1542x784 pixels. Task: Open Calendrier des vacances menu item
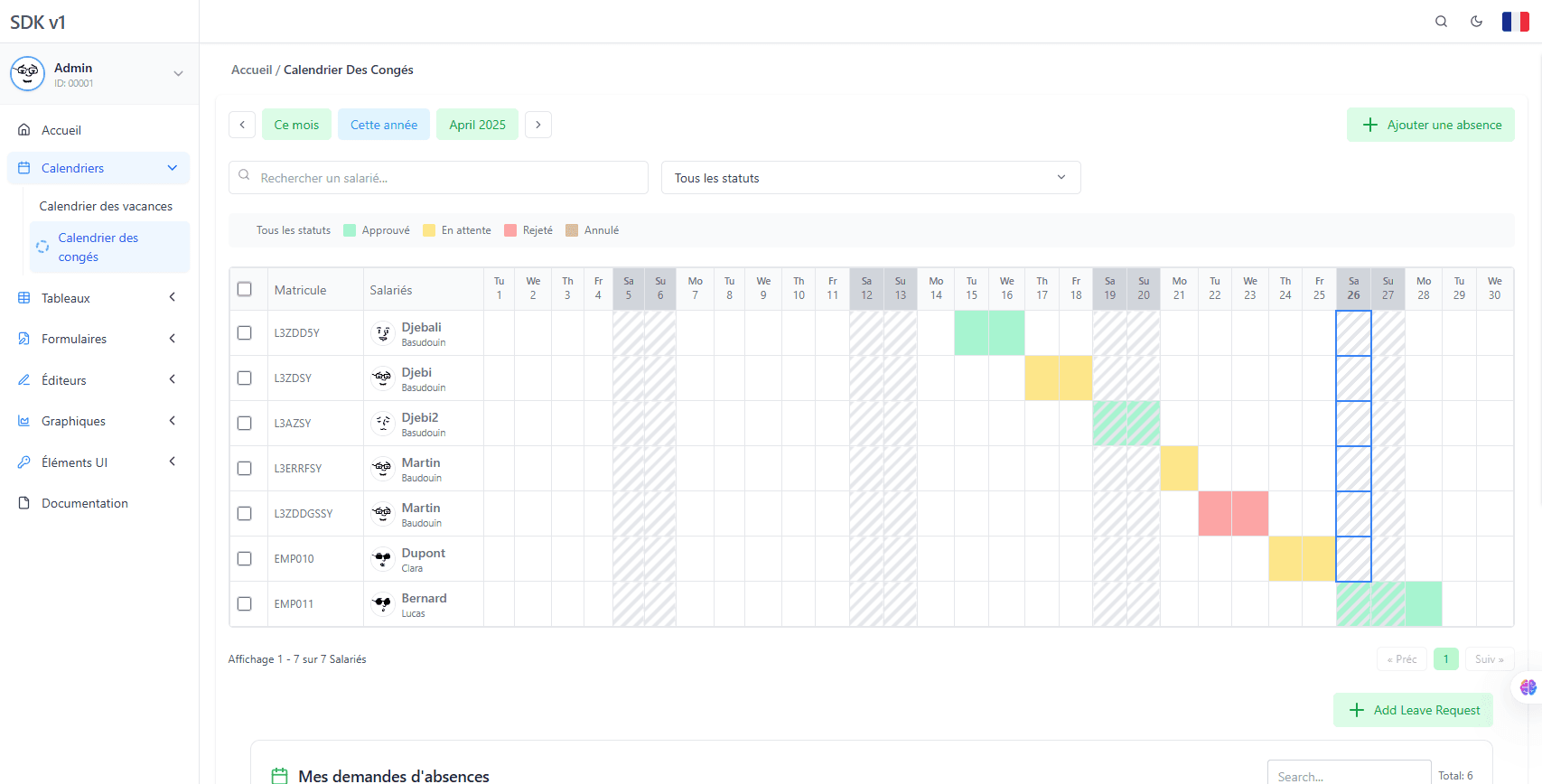click(106, 206)
